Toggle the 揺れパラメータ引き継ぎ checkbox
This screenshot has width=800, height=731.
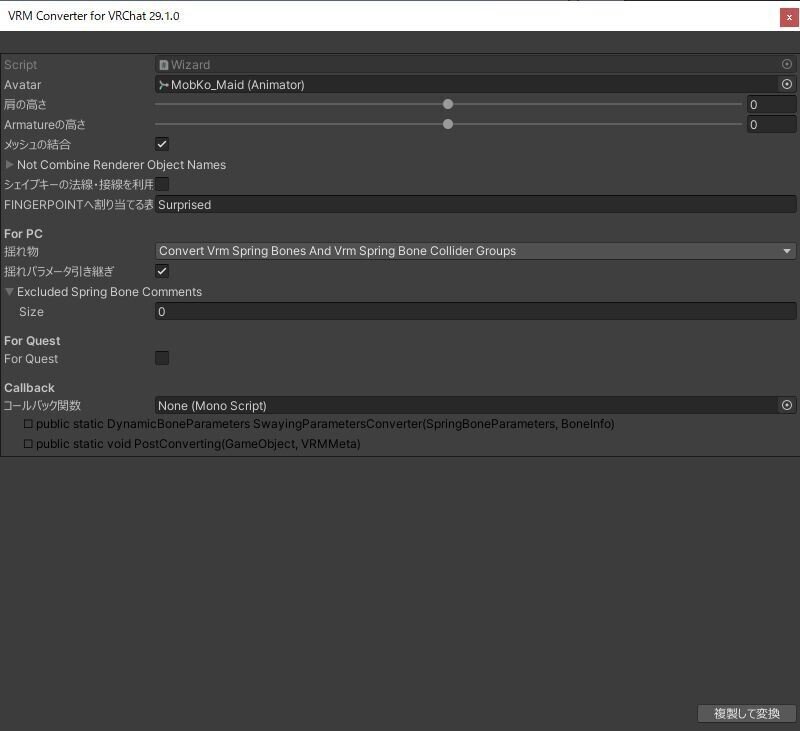pos(162,271)
